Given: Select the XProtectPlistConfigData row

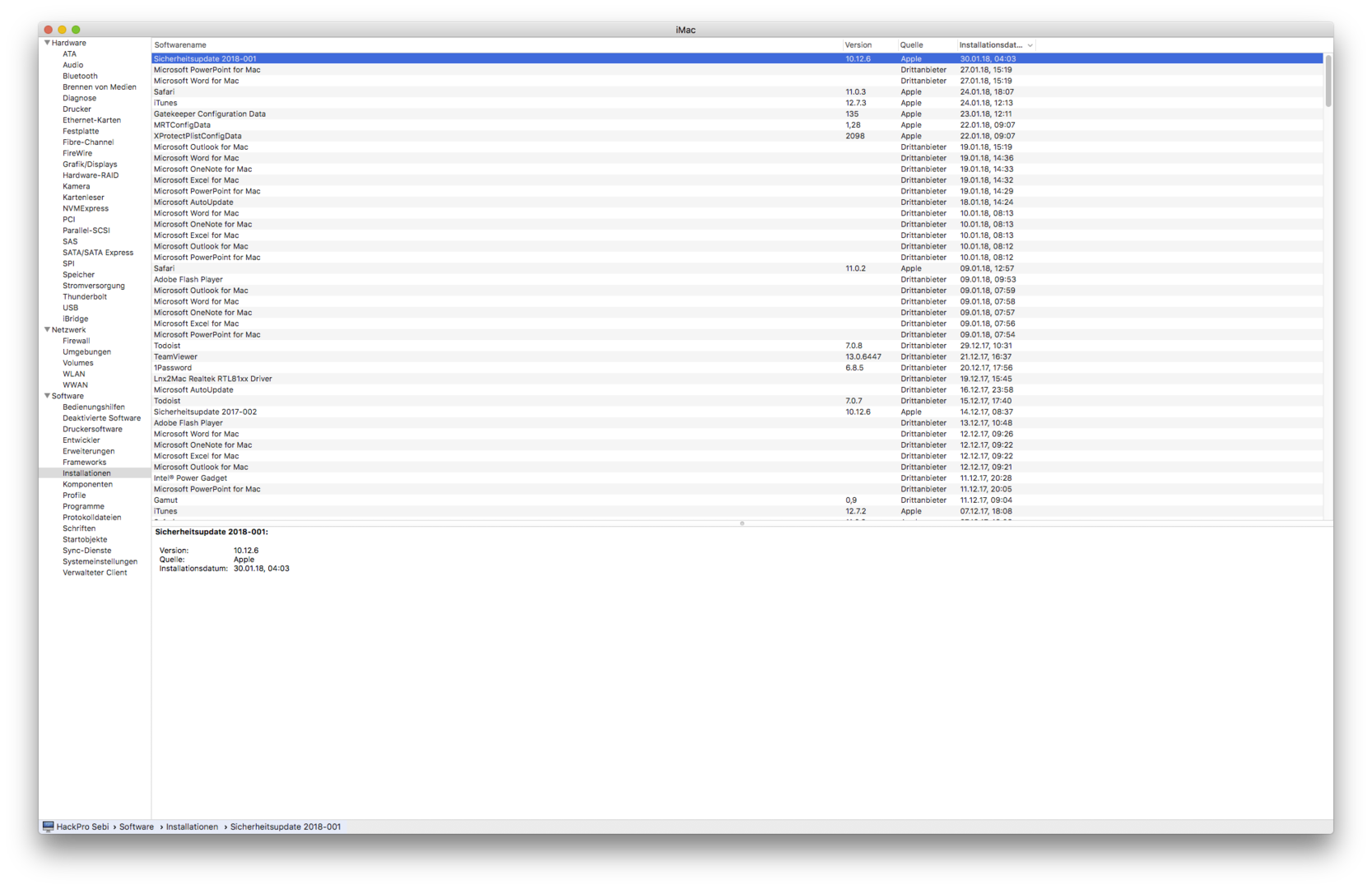Looking at the screenshot, I should [737, 136].
